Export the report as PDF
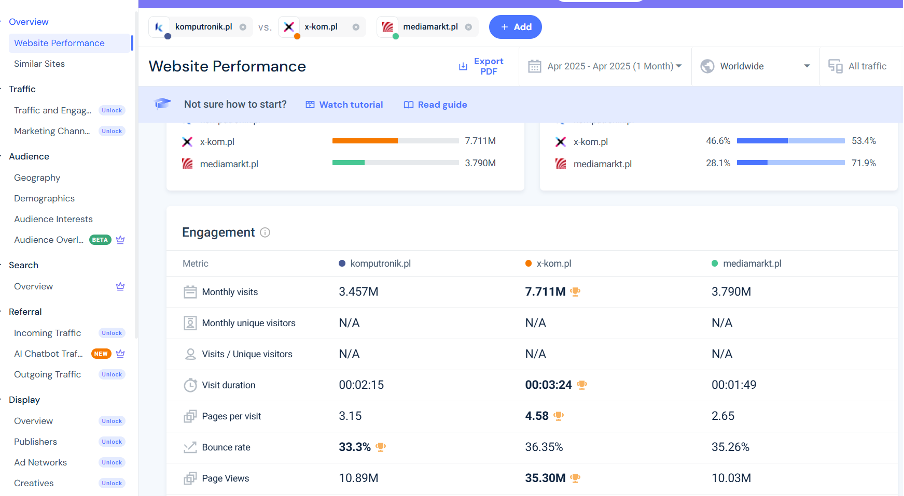 [x=481, y=66]
